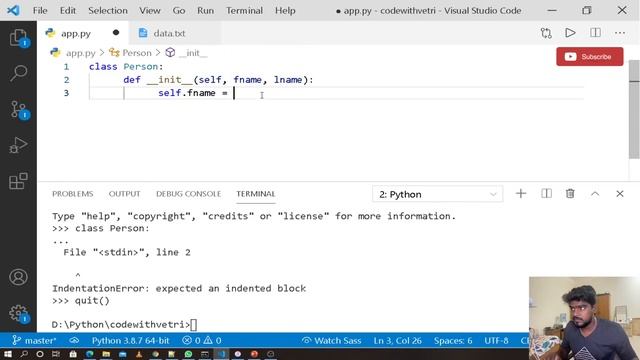Viewport: 640px width, 360px height.
Task: Click line 1 'class Person:' in editor
Action: point(126,67)
